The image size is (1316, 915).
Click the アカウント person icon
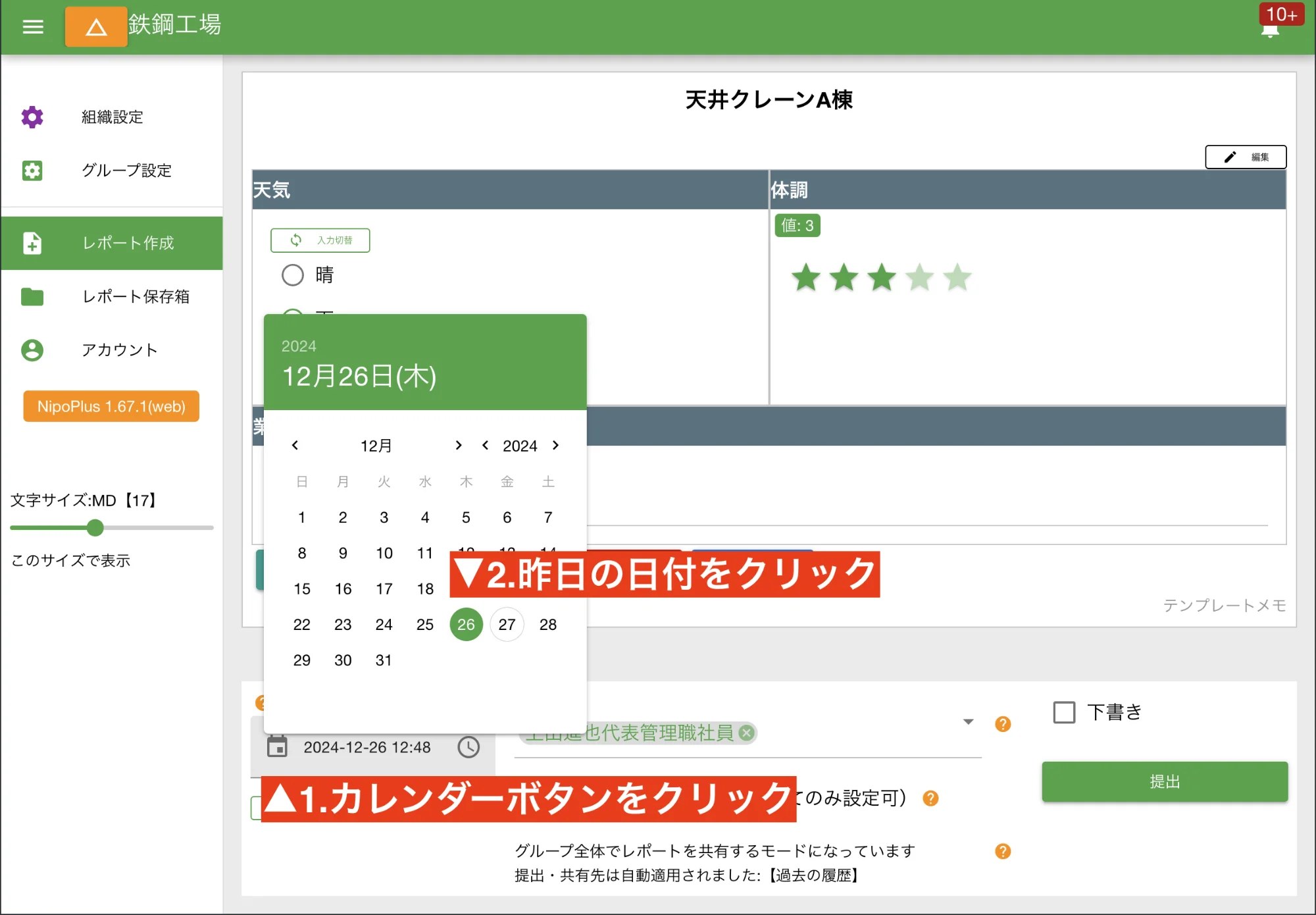32,350
